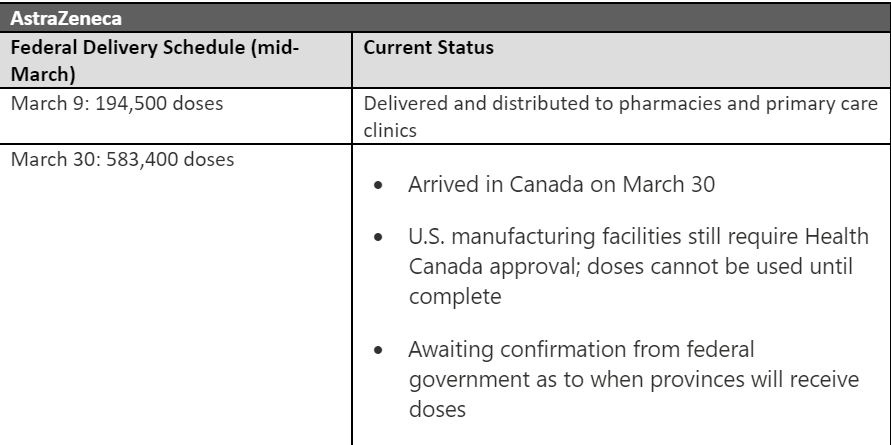
Task: Click the 'U.S. manufacturing facilities' line of text
Action: tap(639, 236)
